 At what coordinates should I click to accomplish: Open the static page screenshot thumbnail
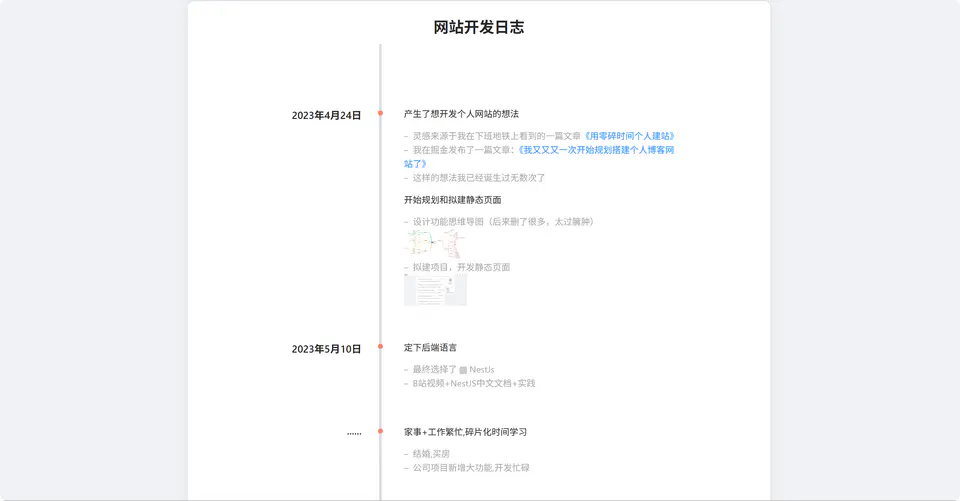click(435, 290)
